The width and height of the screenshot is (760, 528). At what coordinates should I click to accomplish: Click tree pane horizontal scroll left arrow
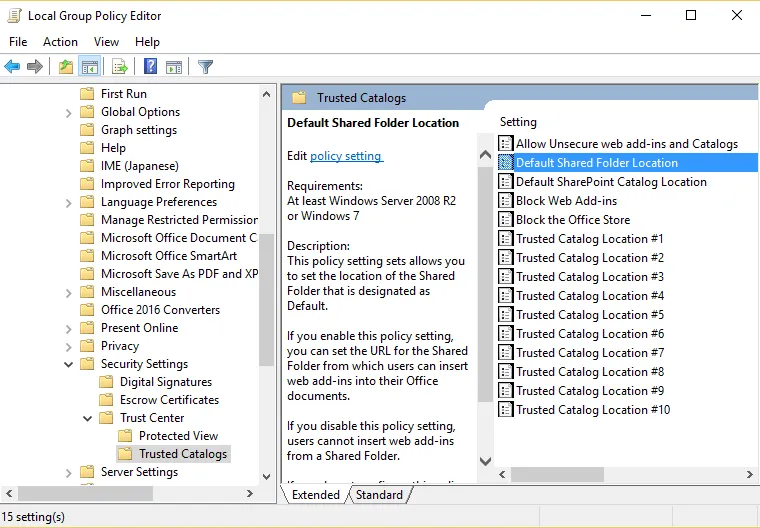[x=9, y=494]
